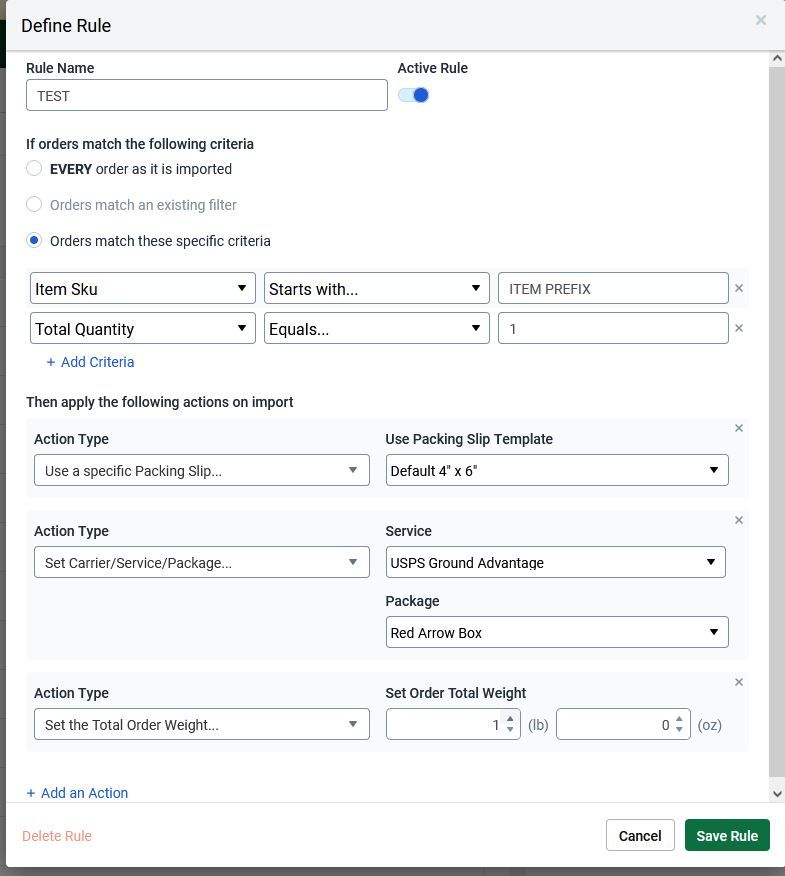Close the Define Rule dialog

tap(760, 20)
